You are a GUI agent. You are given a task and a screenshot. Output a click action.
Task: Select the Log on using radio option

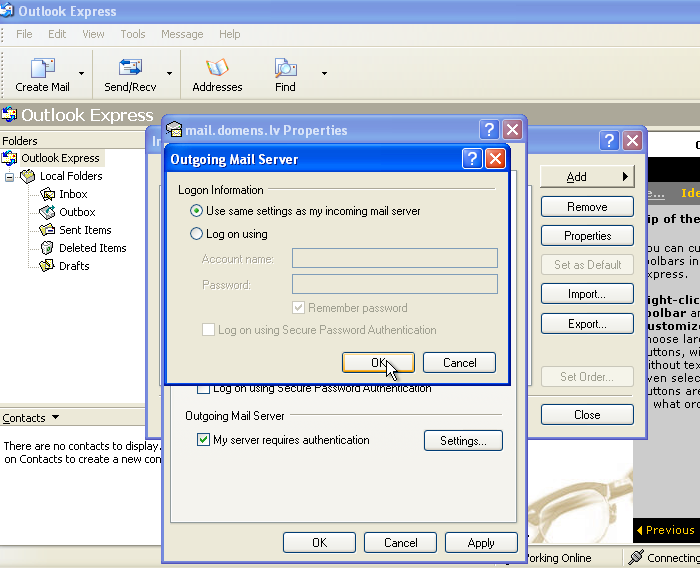tap(196, 234)
